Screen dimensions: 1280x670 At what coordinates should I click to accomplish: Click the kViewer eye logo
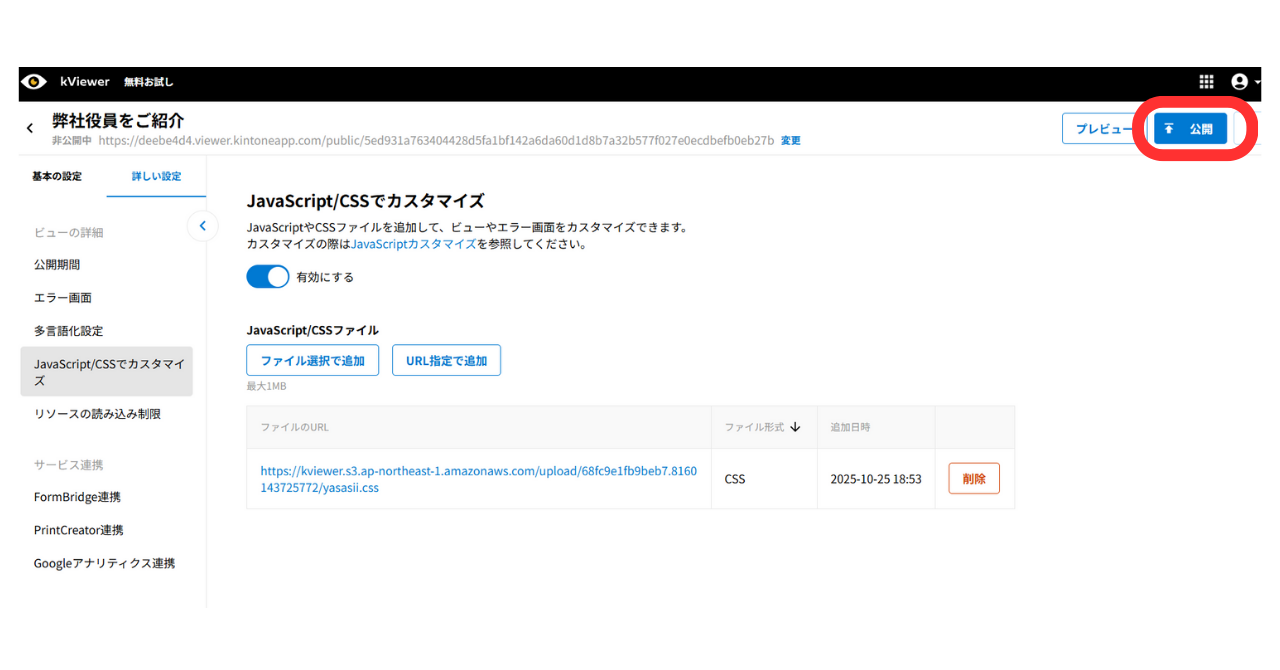[x=35, y=82]
